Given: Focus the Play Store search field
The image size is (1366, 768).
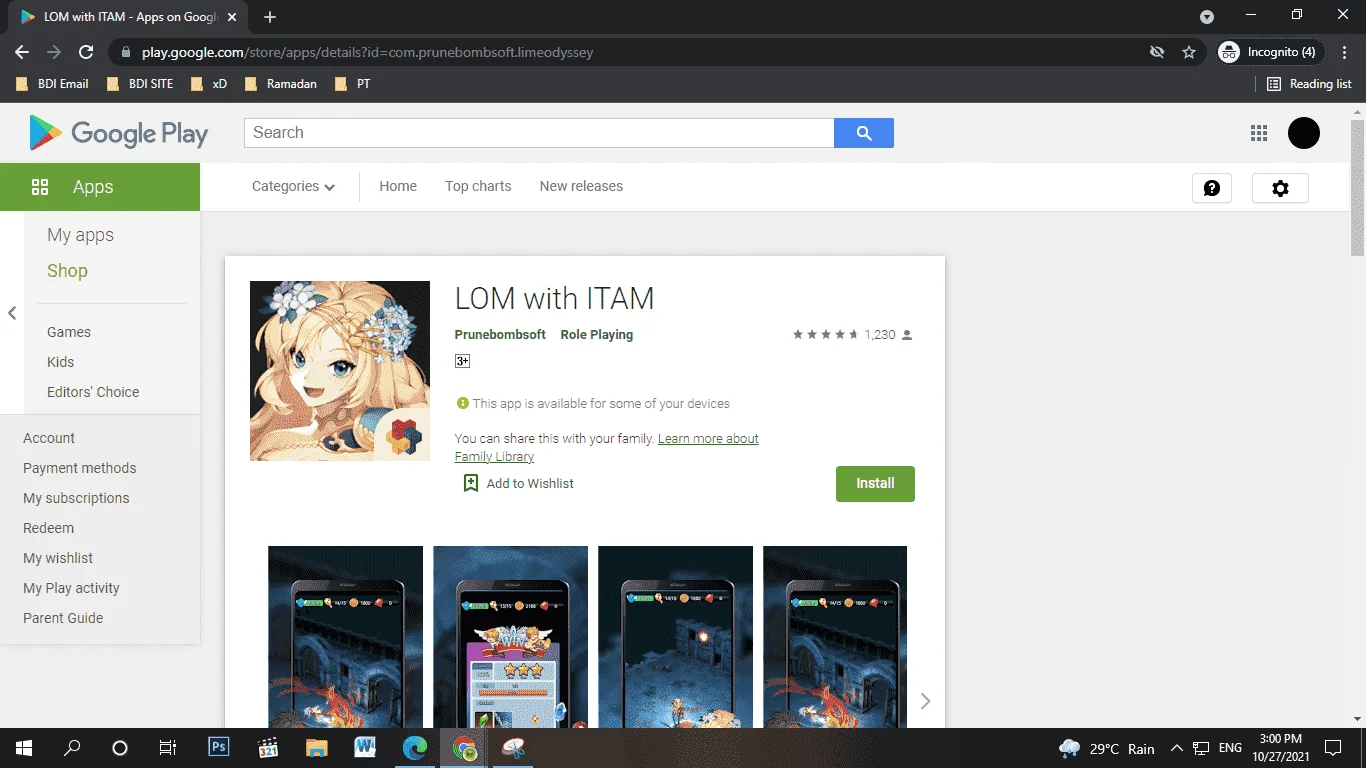Looking at the screenshot, I should [539, 133].
